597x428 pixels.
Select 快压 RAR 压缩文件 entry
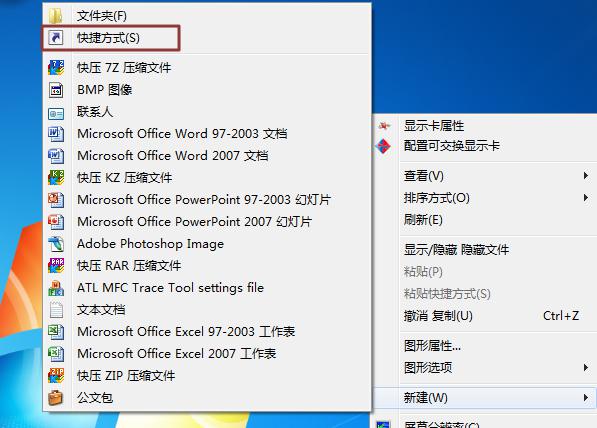point(207,265)
